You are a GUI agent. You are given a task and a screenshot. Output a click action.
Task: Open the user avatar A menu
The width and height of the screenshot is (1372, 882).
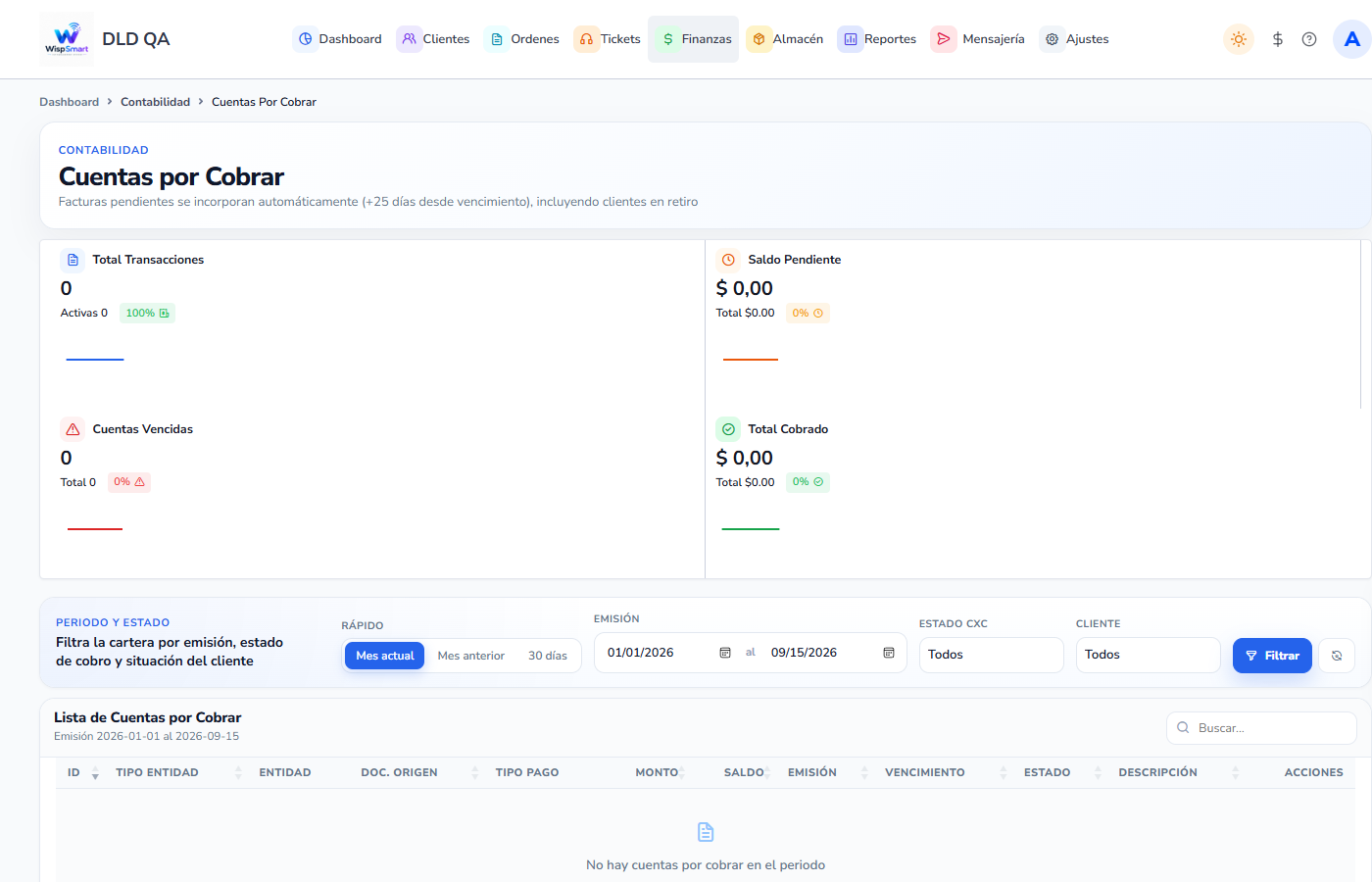[x=1352, y=39]
